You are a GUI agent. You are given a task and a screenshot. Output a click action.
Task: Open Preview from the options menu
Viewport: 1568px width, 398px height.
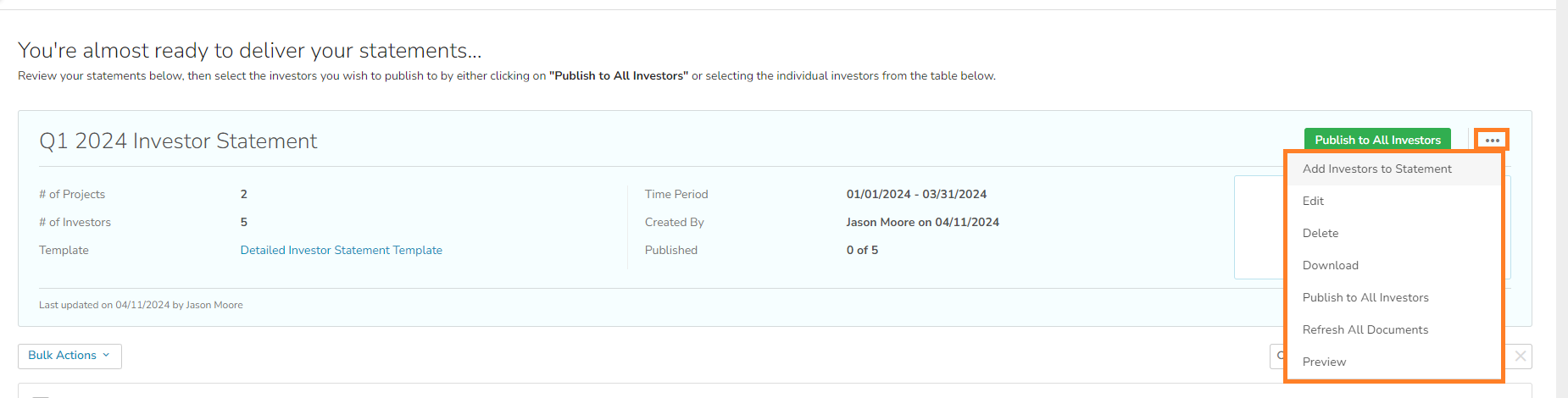[x=1324, y=362]
